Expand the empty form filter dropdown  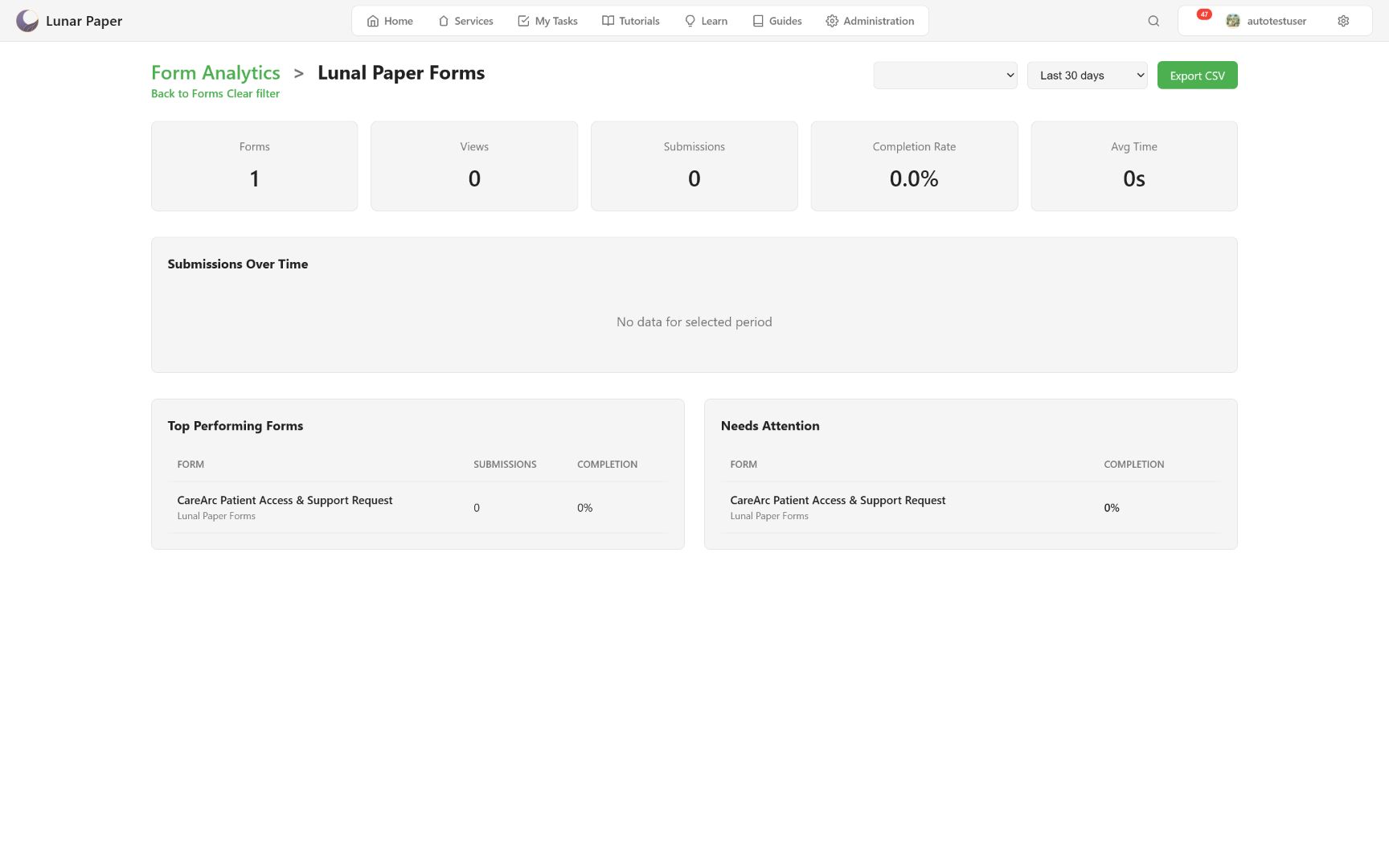945,76
